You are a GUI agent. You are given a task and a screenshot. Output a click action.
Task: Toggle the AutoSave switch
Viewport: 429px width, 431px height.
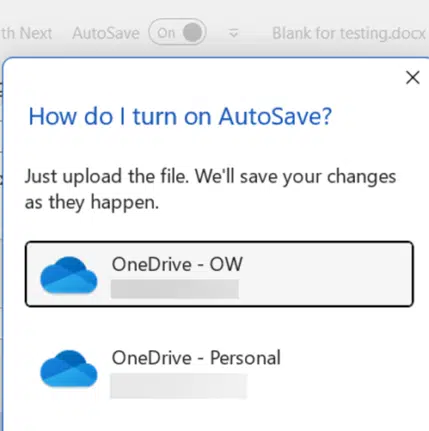[177, 32]
